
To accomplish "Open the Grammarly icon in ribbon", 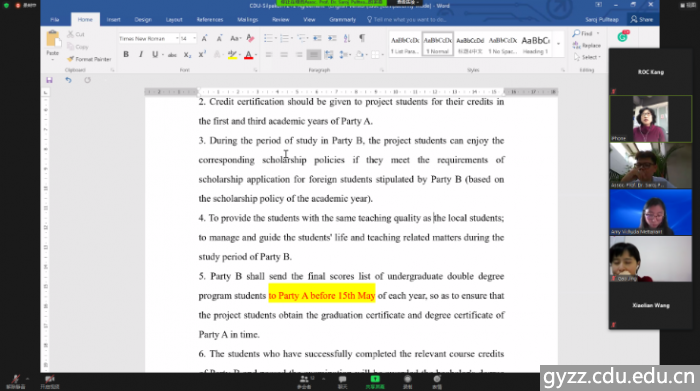I will click(x=623, y=37).
